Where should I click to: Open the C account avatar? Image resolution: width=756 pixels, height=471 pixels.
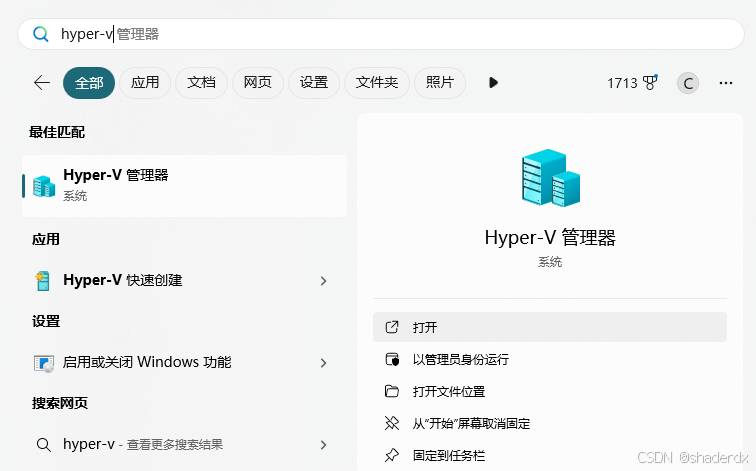click(688, 83)
